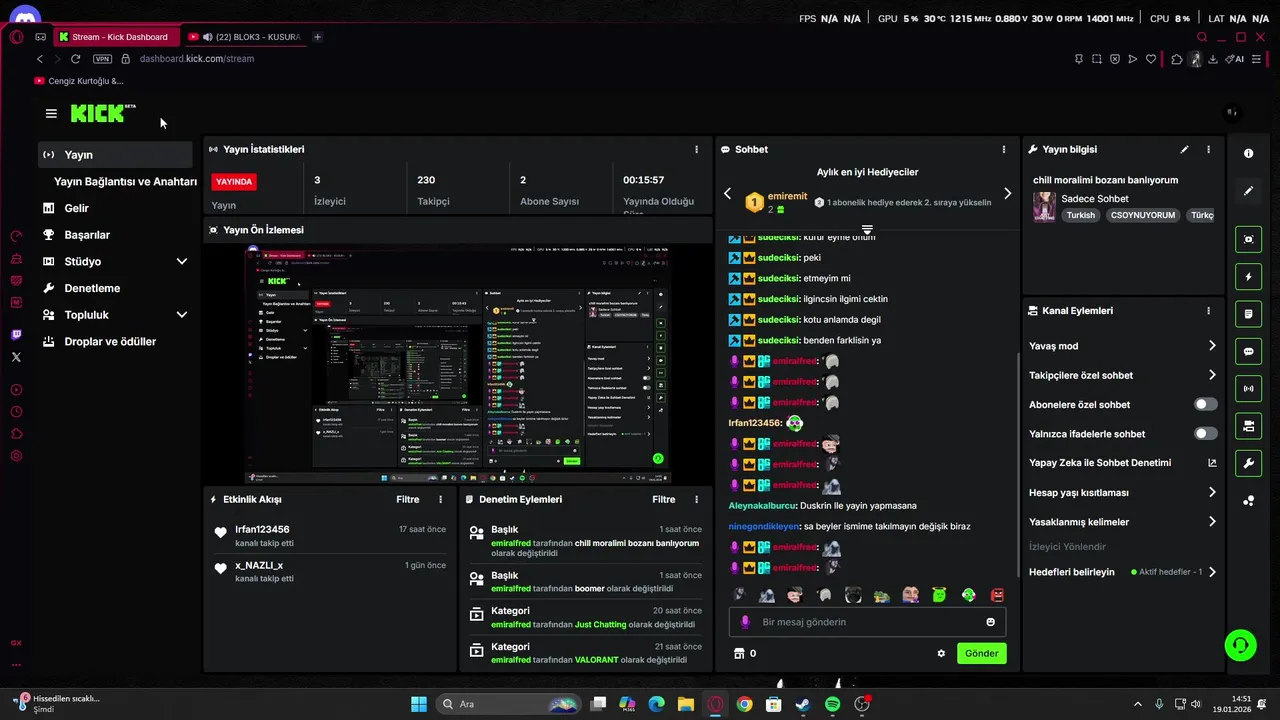Viewport: 1280px width, 720px height.
Task: Click the green emote in quick emote row
Action: click(939, 595)
